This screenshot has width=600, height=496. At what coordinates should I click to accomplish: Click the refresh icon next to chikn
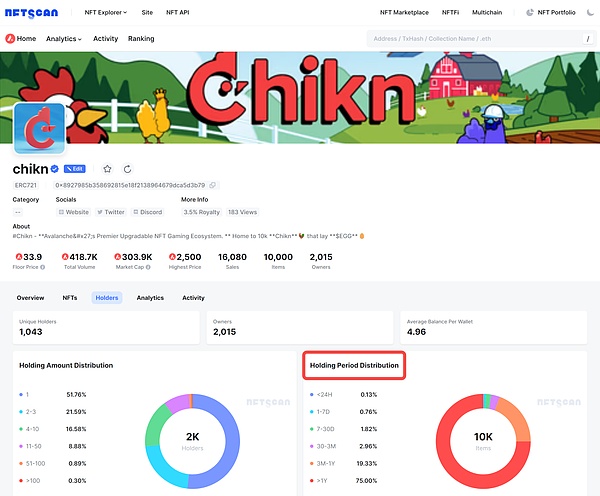(x=127, y=168)
